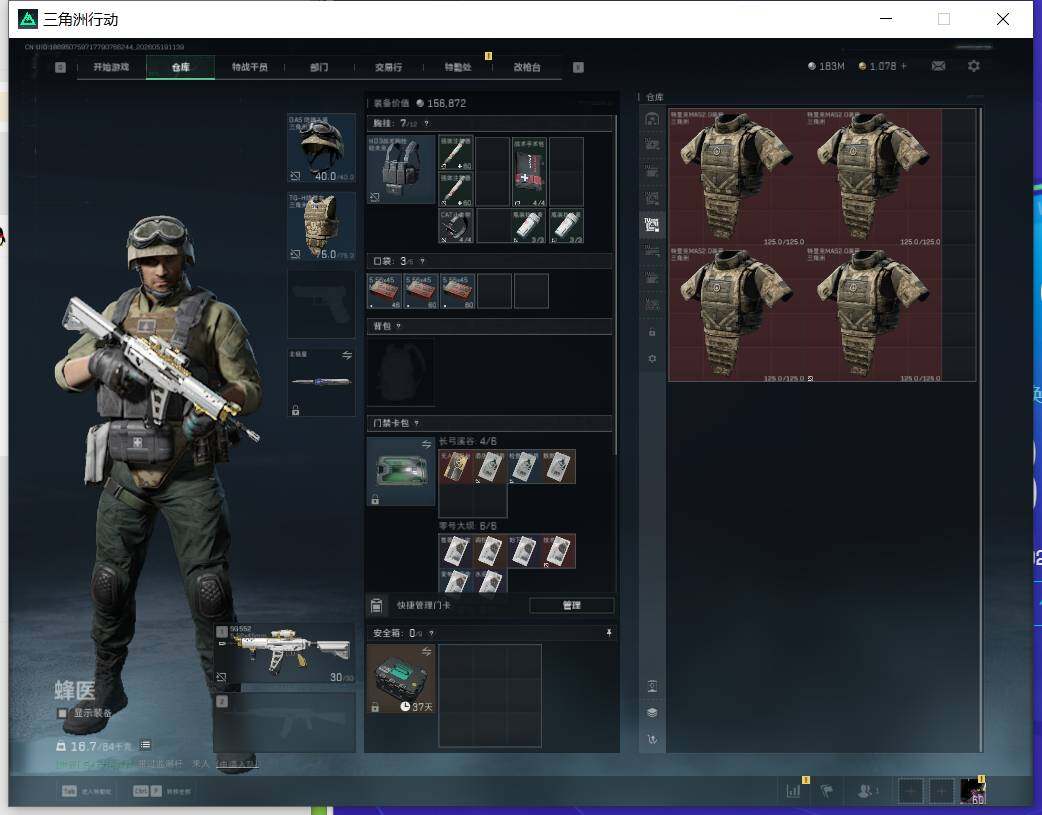
Task: Open warehouse lock sidebar icon
Action: tap(652, 332)
